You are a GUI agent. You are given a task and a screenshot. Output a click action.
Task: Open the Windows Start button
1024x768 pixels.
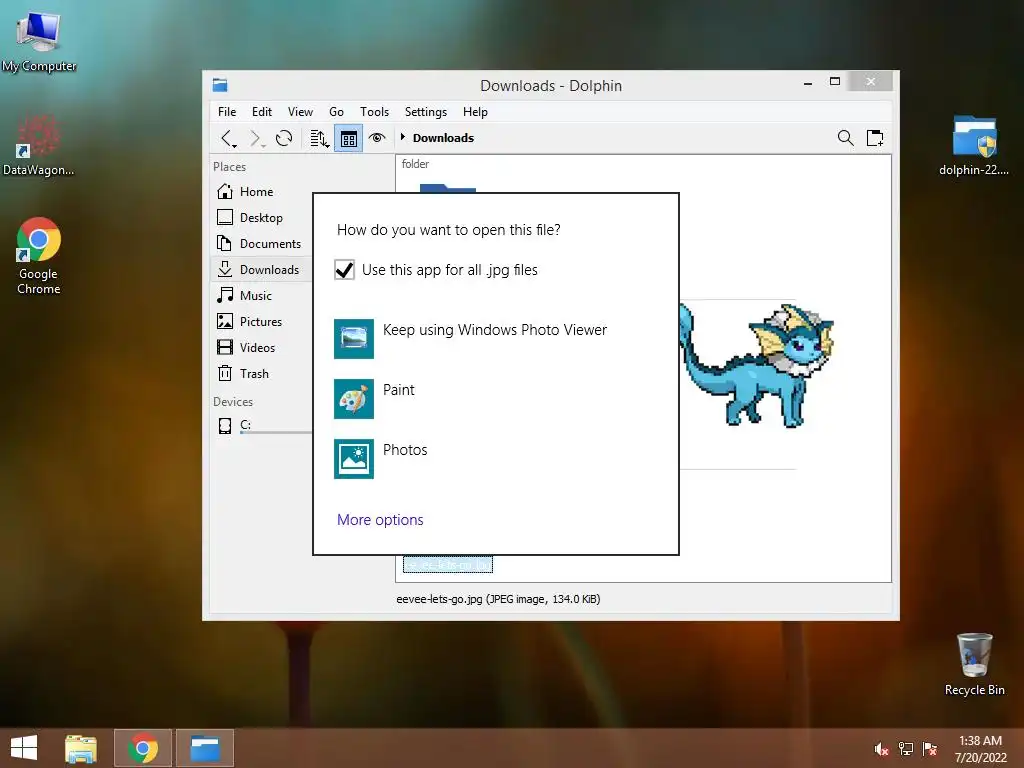pyautogui.click(x=24, y=748)
